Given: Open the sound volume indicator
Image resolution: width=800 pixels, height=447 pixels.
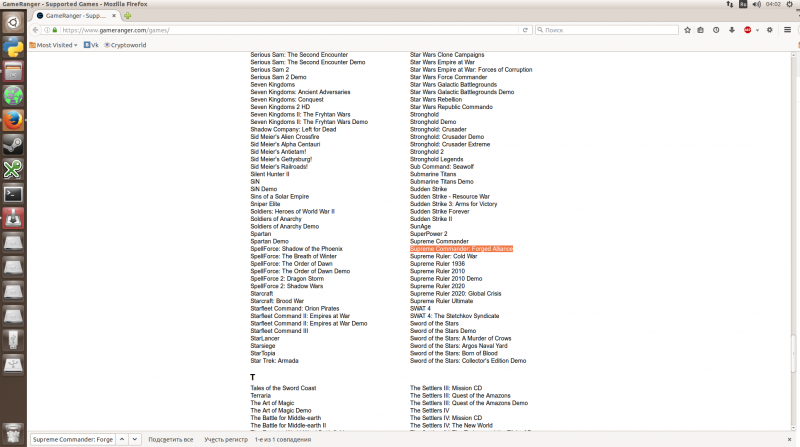Looking at the screenshot, I should 757,4.
